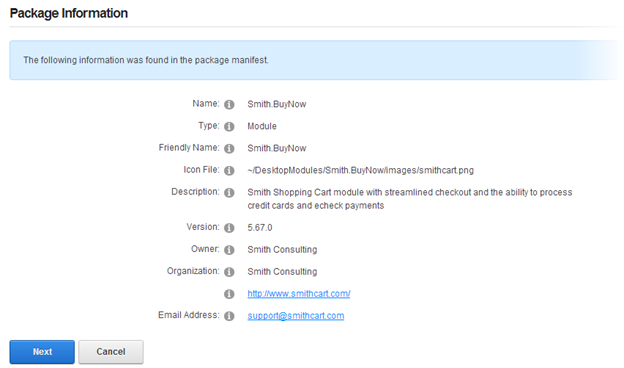Click the Type value Module
Image resolution: width=624 pixels, height=368 pixels.
coord(262,126)
